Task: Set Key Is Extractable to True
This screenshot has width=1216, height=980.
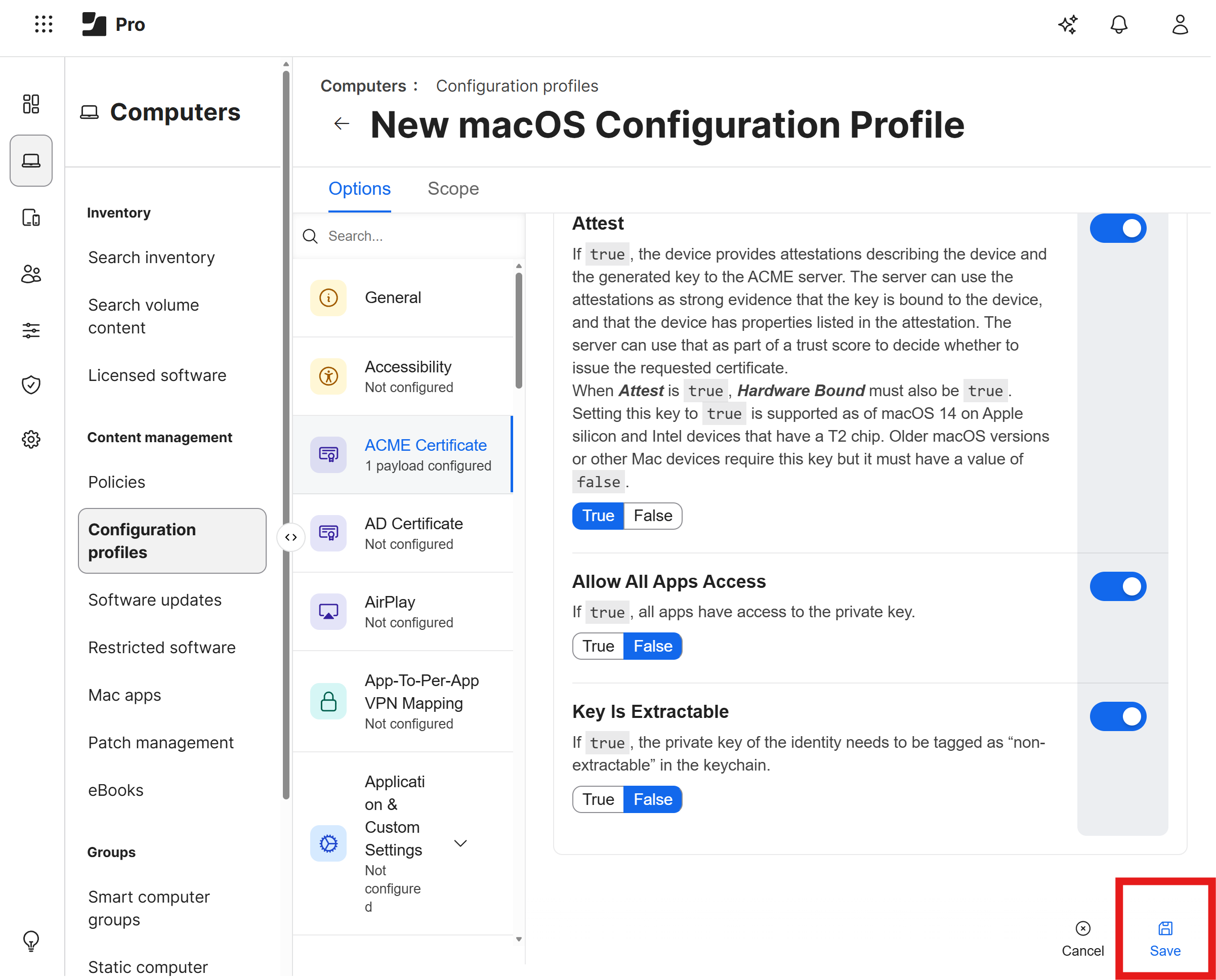Action: pos(598,800)
